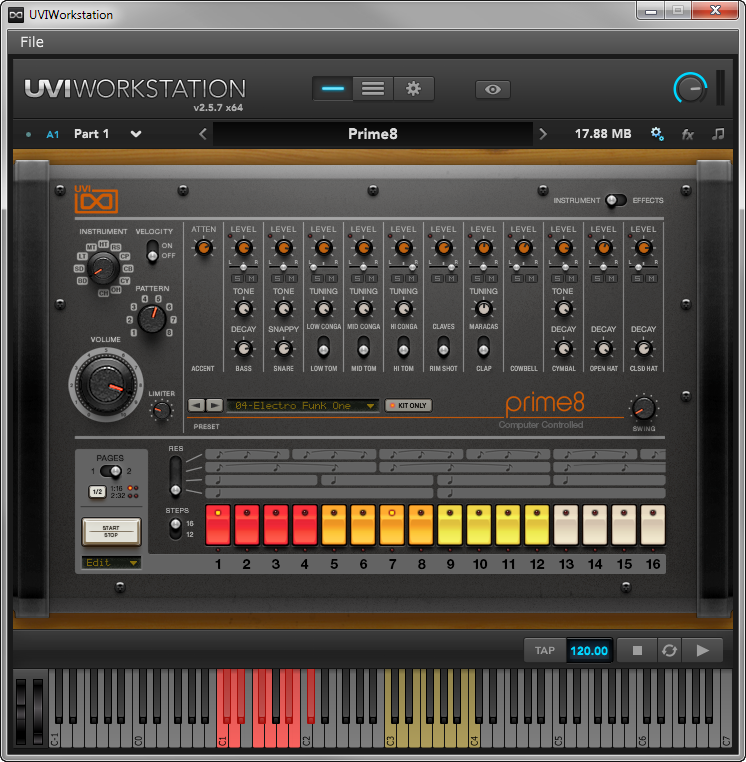Adjust the Cymbal pan slider
Image resolution: width=746 pixels, height=762 pixels.
point(563,266)
